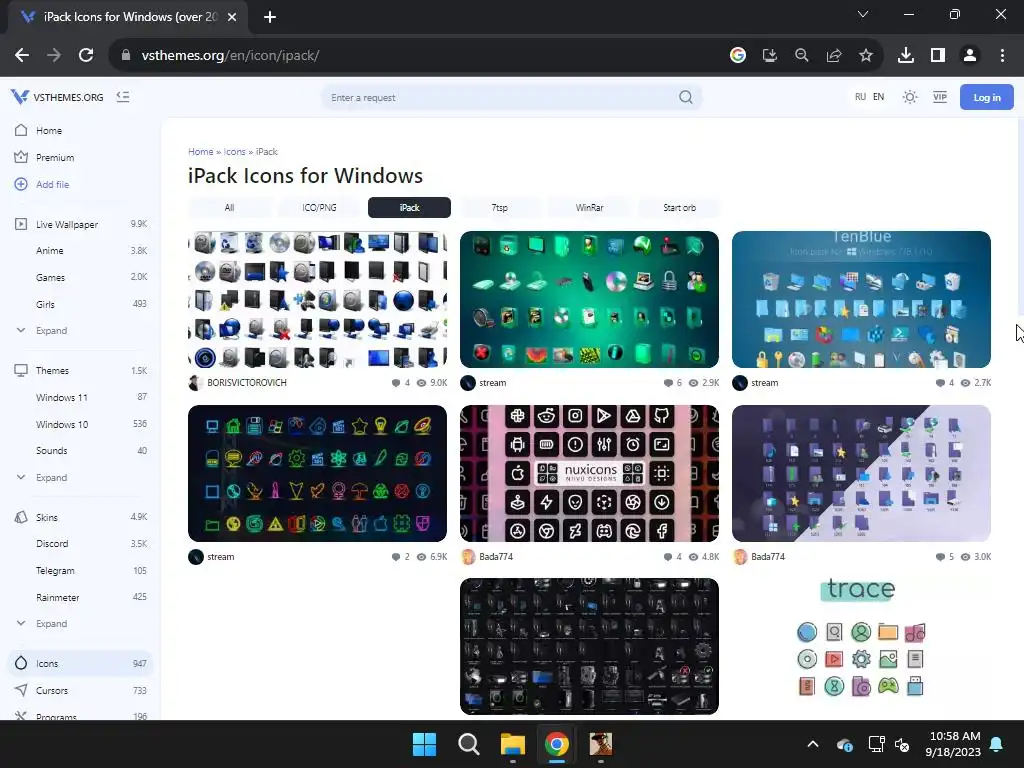Open the Anime category
The height and width of the screenshot is (768, 1024).
point(50,250)
